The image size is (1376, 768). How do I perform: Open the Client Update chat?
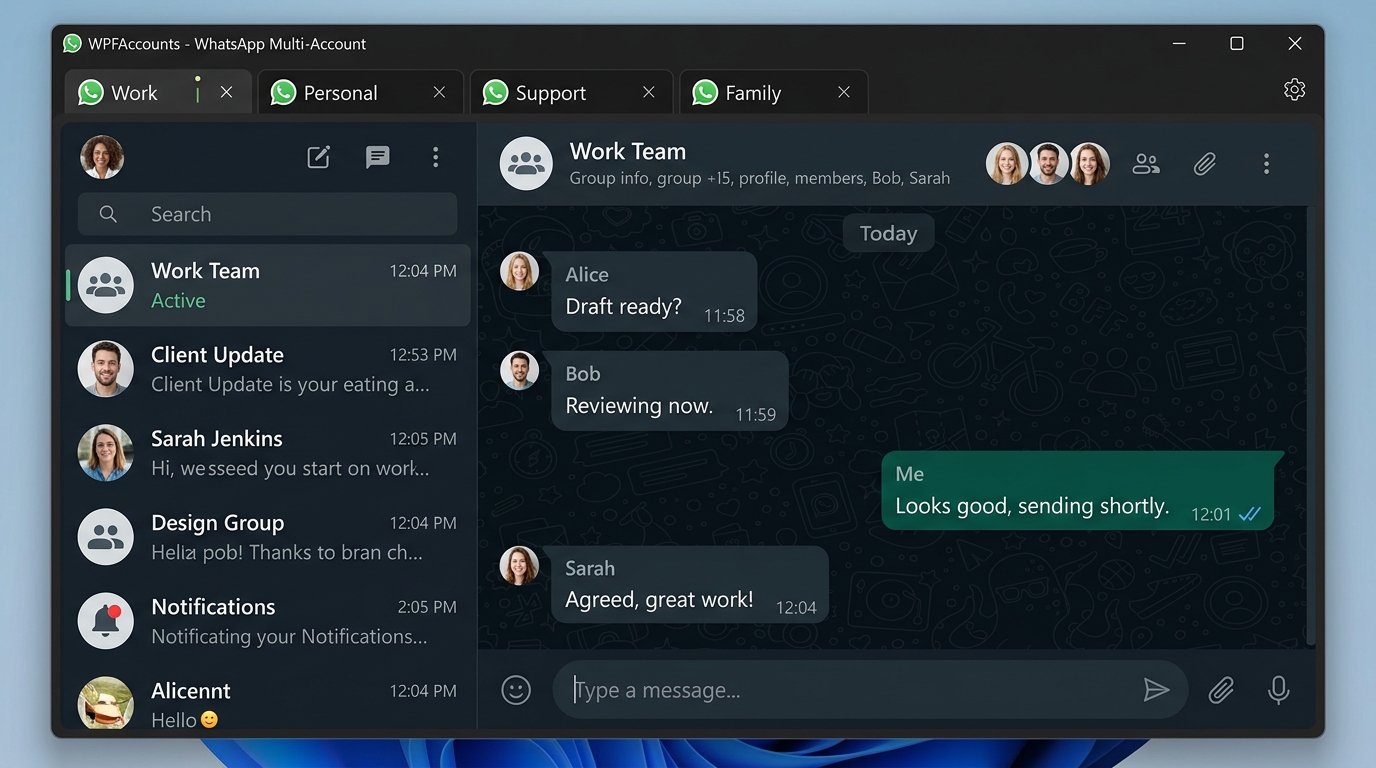coord(267,369)
